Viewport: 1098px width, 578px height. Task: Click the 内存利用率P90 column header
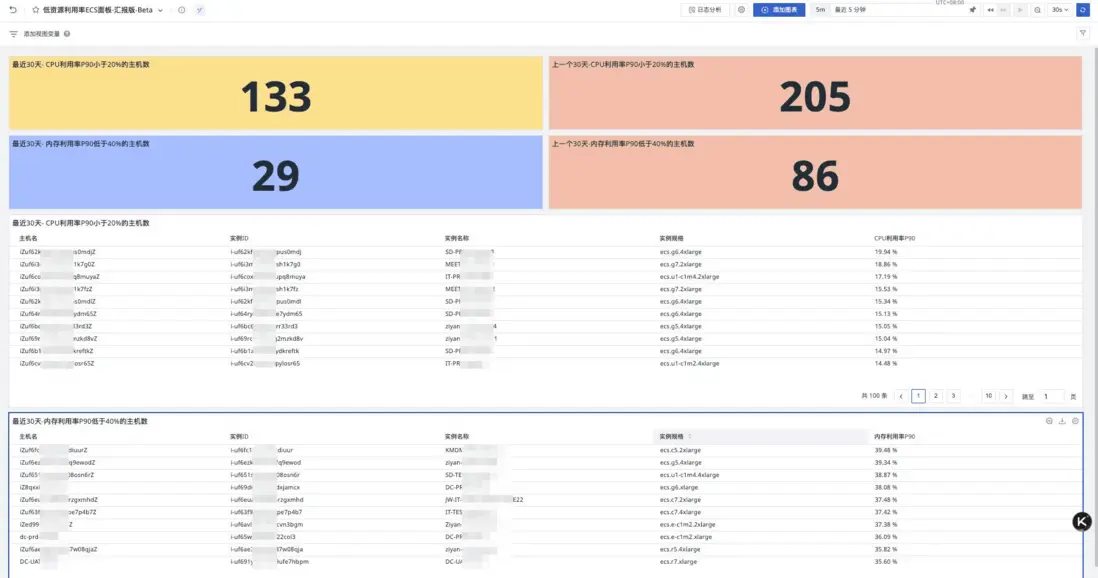(x=894, y=436)
